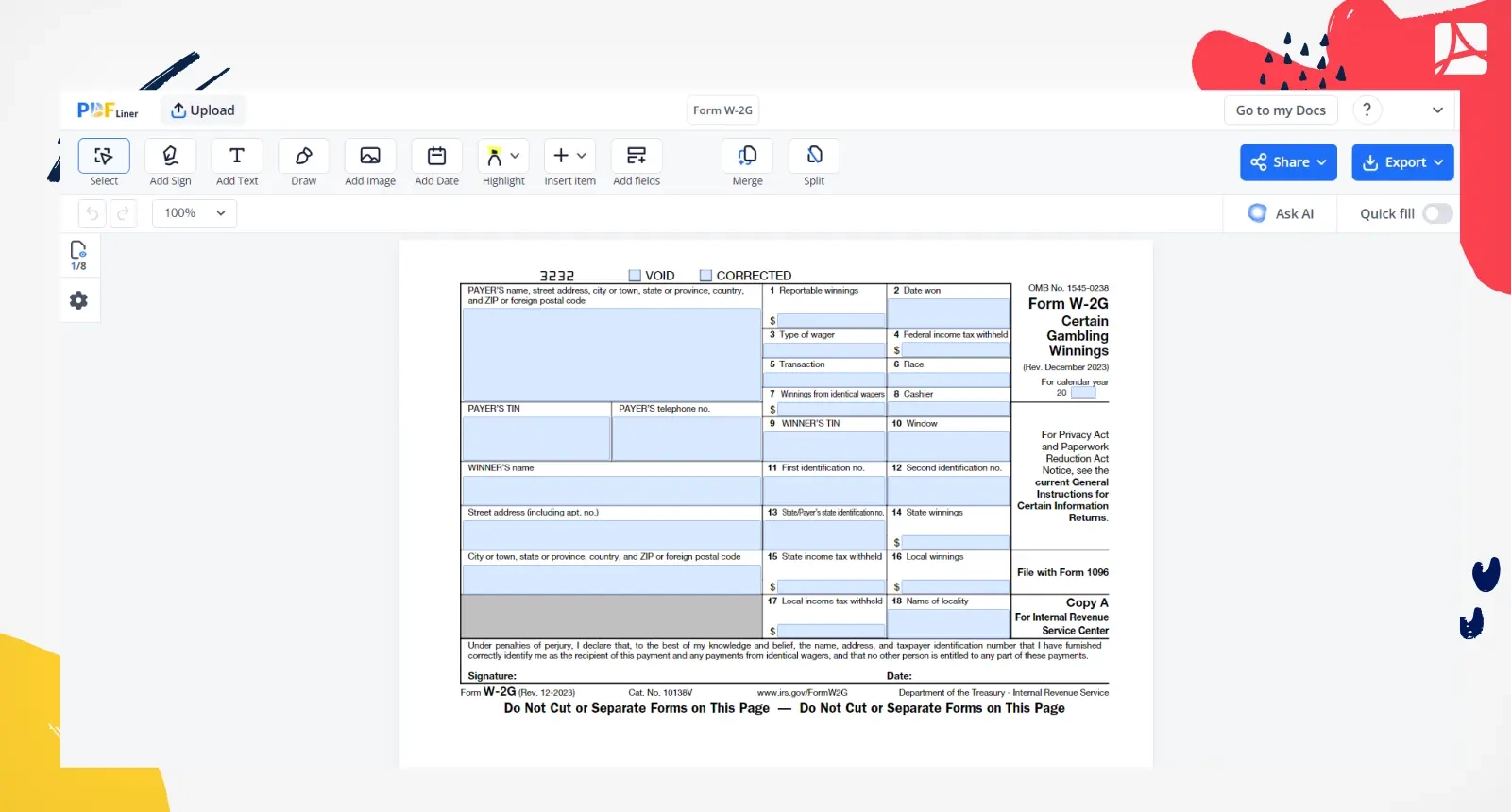The height and width of the screenshot is (812, 1511).
Task: Click the Reportable winnings field
Action: point(831,320)
